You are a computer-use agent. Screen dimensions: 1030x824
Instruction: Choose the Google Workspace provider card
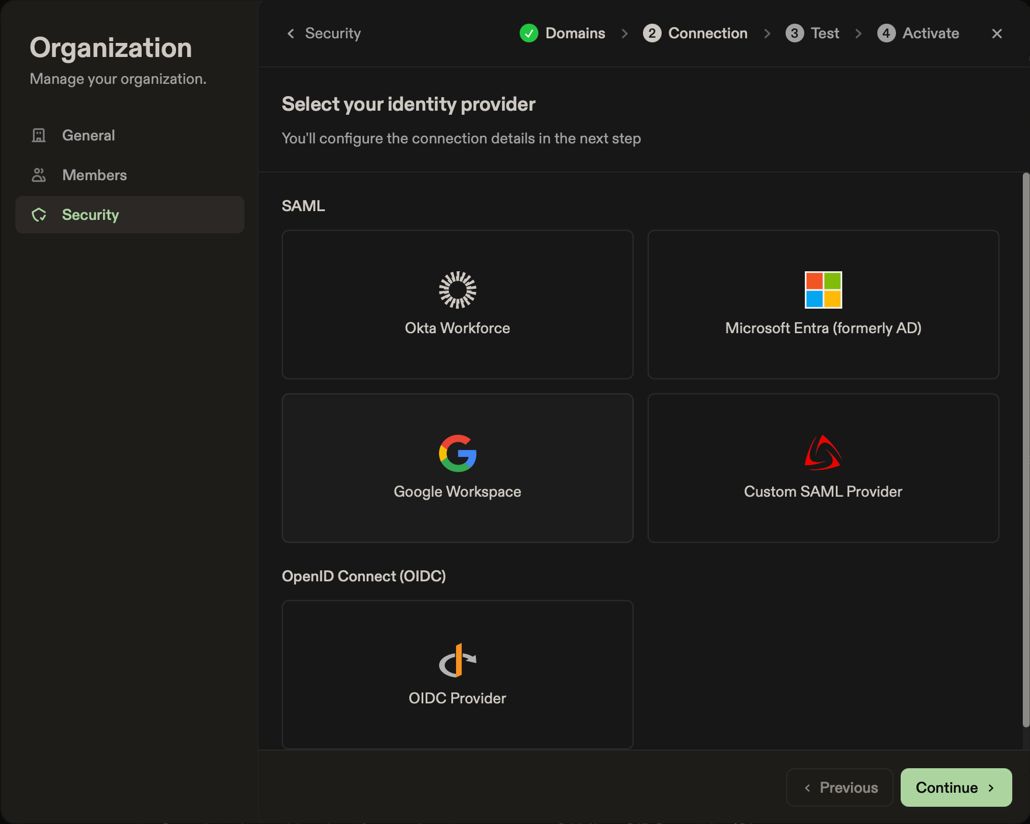(x=457, y=468)
